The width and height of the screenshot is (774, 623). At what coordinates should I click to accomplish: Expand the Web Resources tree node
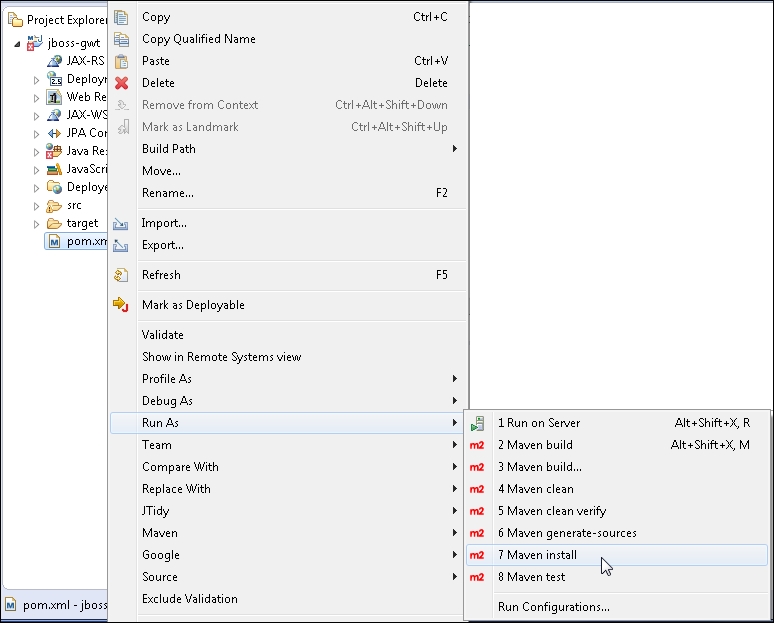37,98
